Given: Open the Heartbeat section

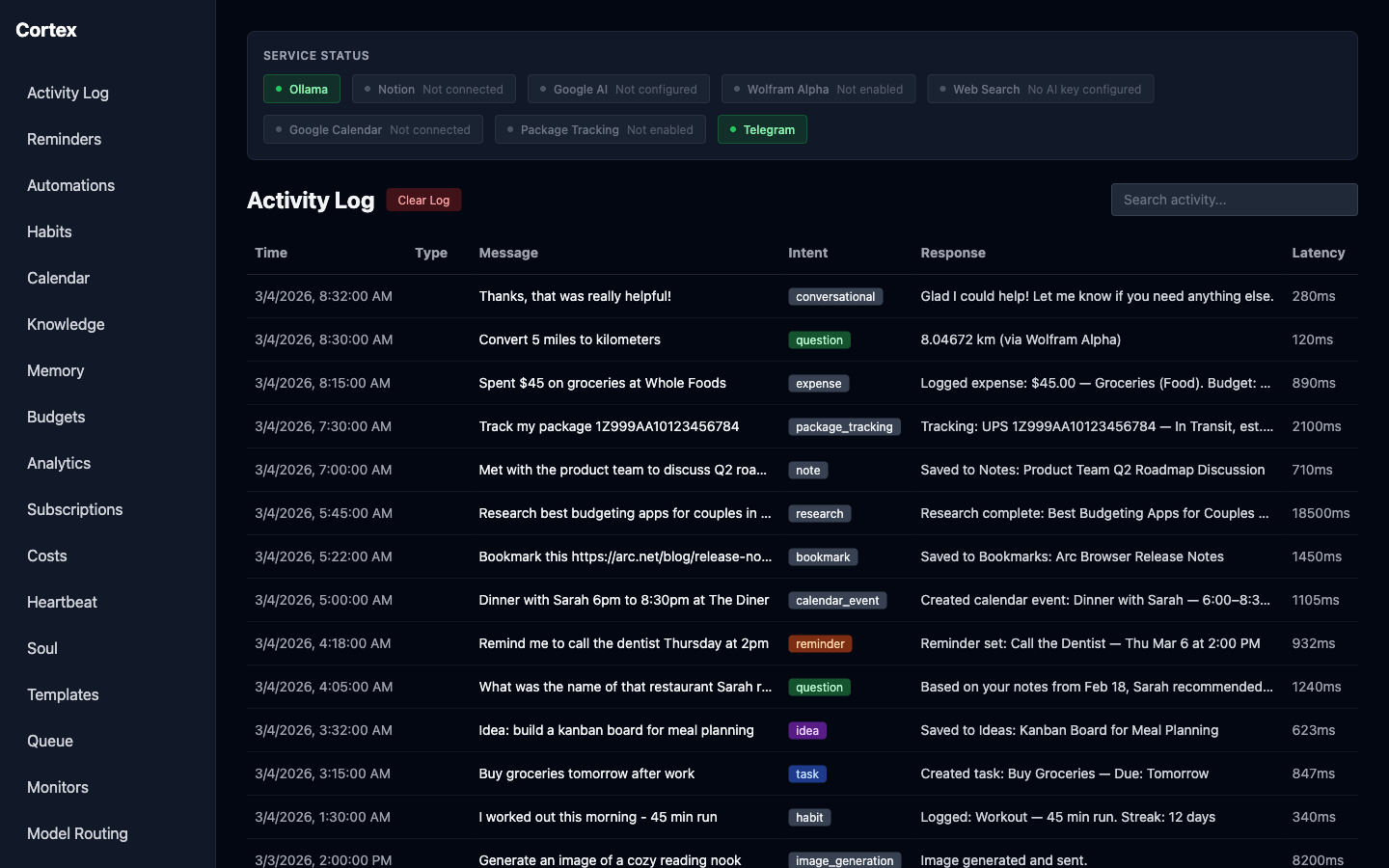Looking at the screenshot, I should pos(61,602).
